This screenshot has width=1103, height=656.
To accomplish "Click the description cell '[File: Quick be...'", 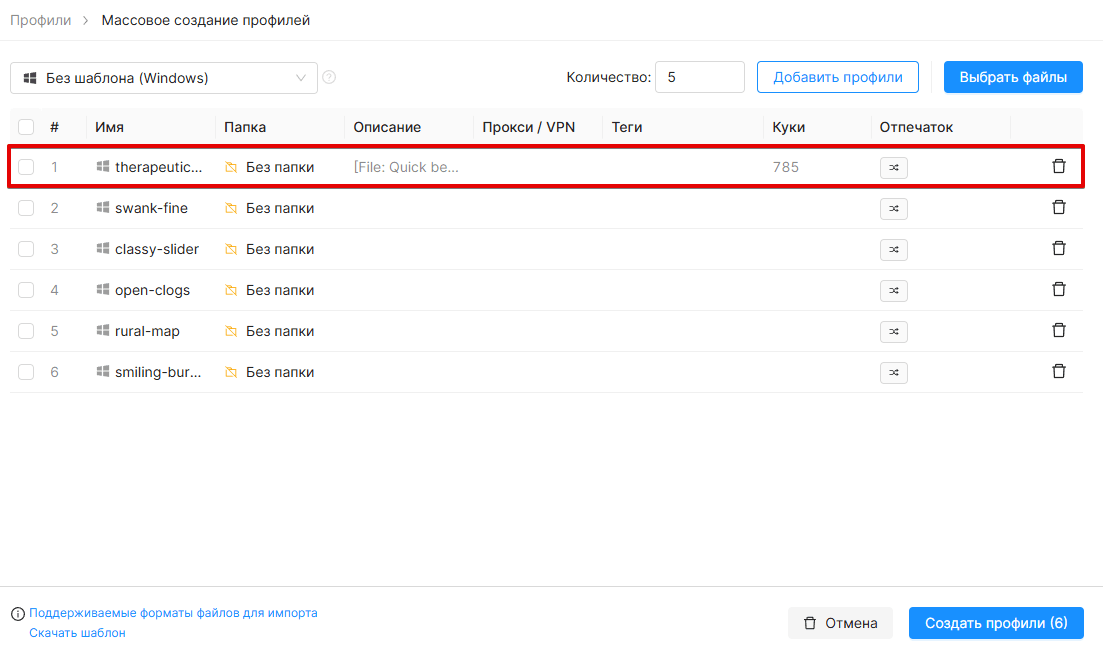I will point(406,167).
